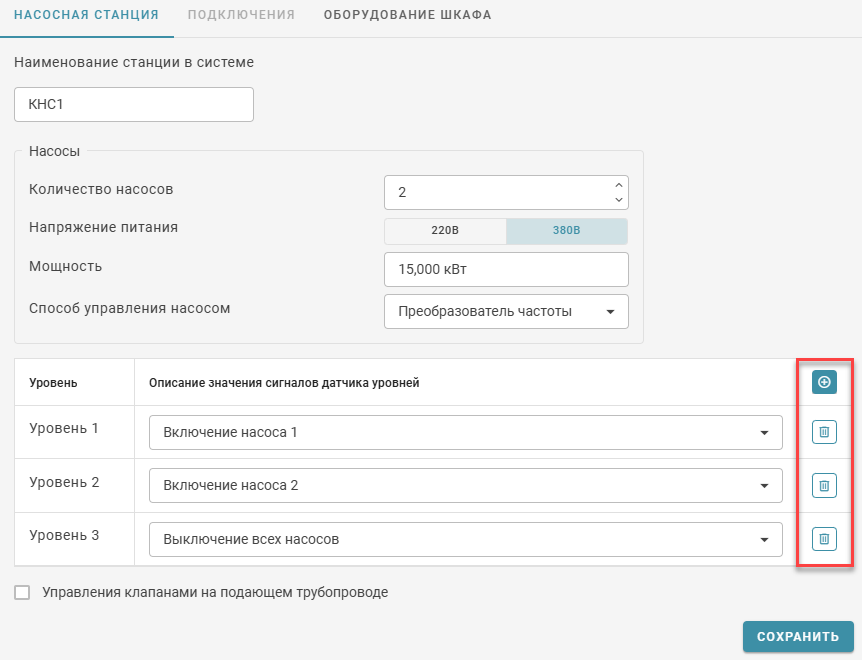Decrease Количество насосов with down arrow
862x660 pixels.
click(x=619, y=199)
